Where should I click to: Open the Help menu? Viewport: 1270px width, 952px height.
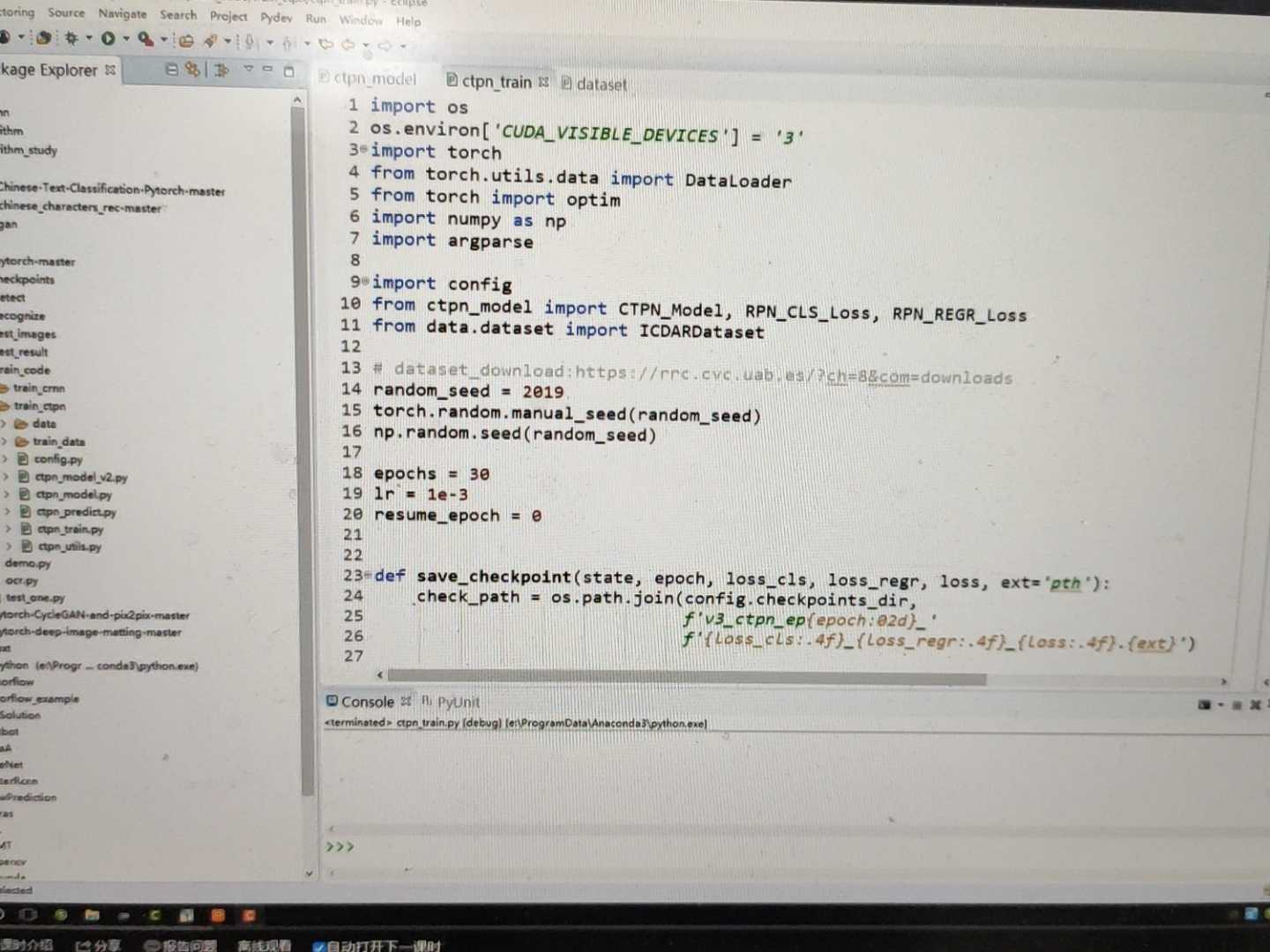[x=408, y=21]
